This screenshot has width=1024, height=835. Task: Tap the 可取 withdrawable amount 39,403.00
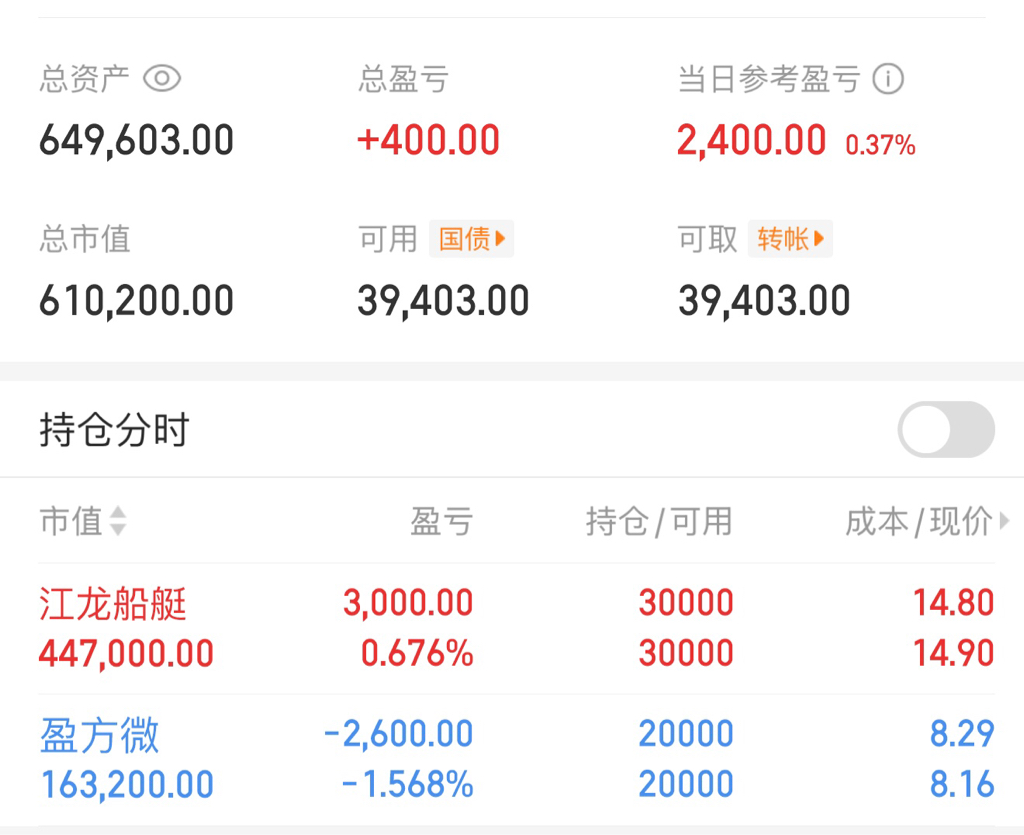764,300
